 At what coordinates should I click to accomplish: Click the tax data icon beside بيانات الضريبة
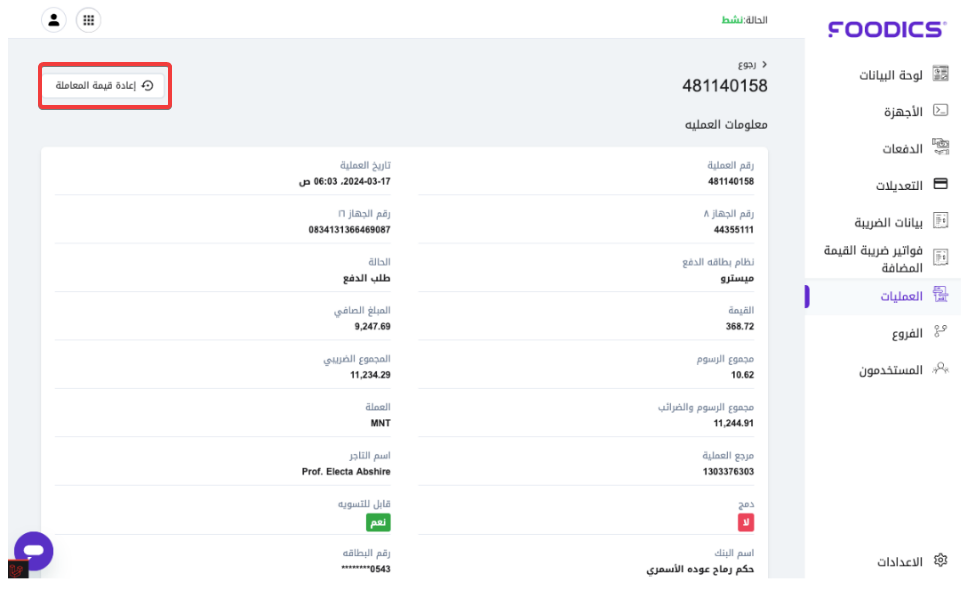[x=940, y=221]
